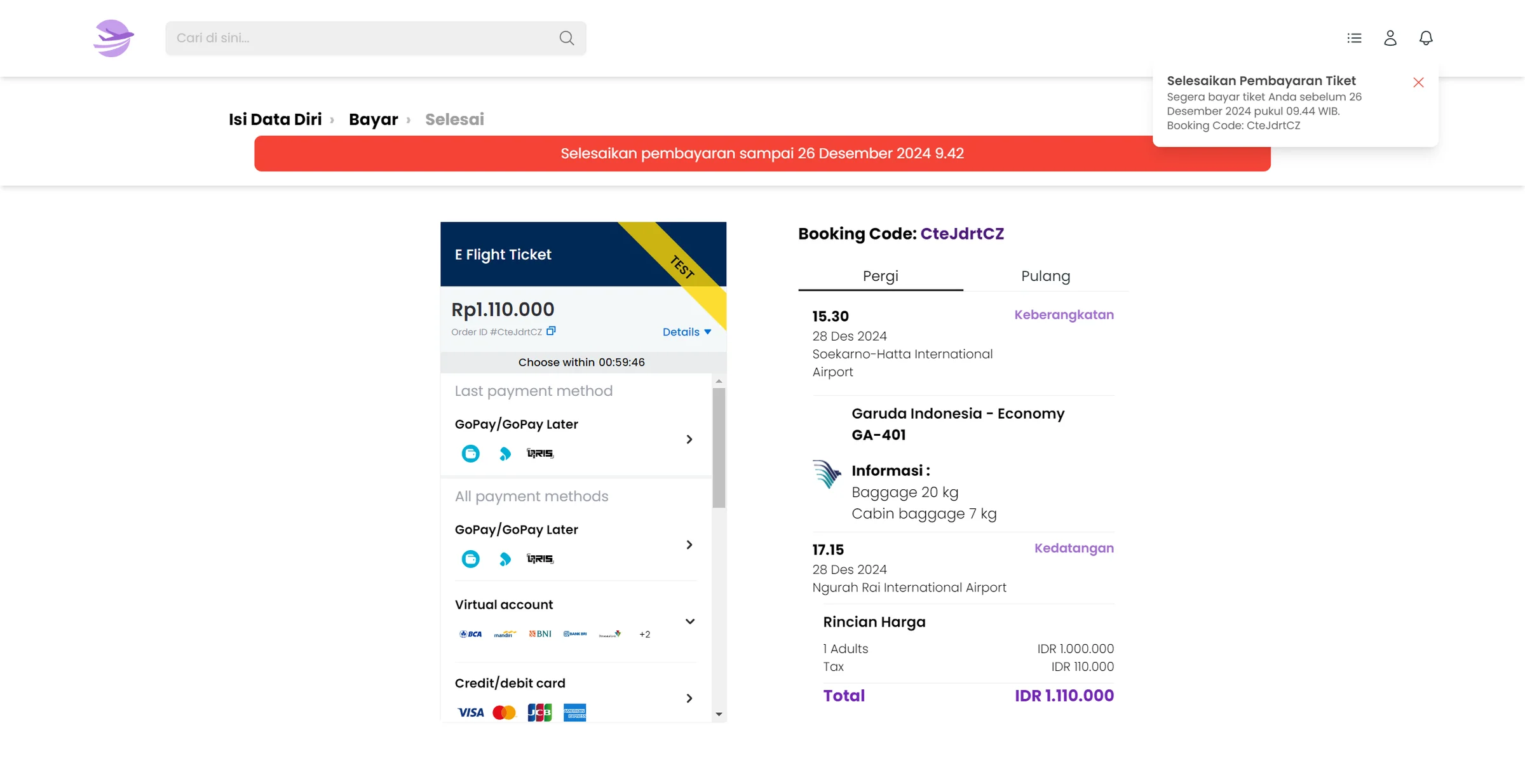Copy the Order ID with copy icon
Viewport: 1525px width, 784px height.
551,331
